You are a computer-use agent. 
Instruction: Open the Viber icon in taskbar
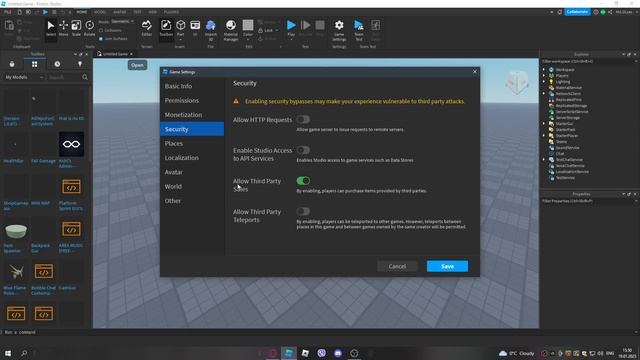click(322, 353)
